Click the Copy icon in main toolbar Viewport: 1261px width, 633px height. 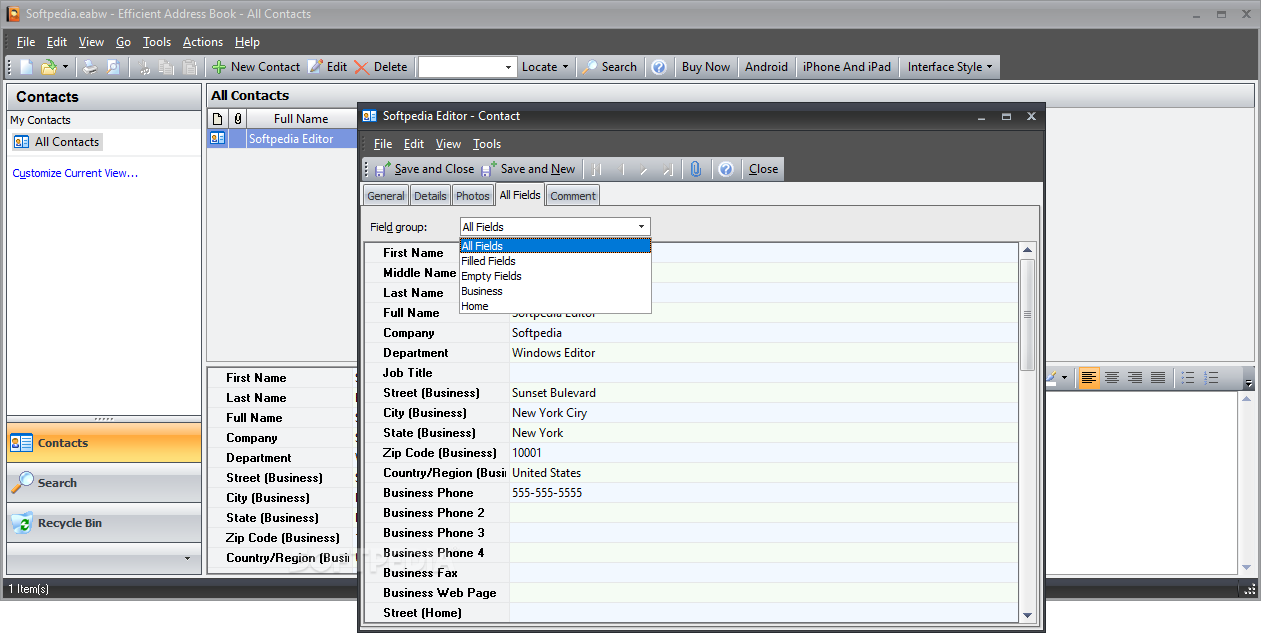167,67
